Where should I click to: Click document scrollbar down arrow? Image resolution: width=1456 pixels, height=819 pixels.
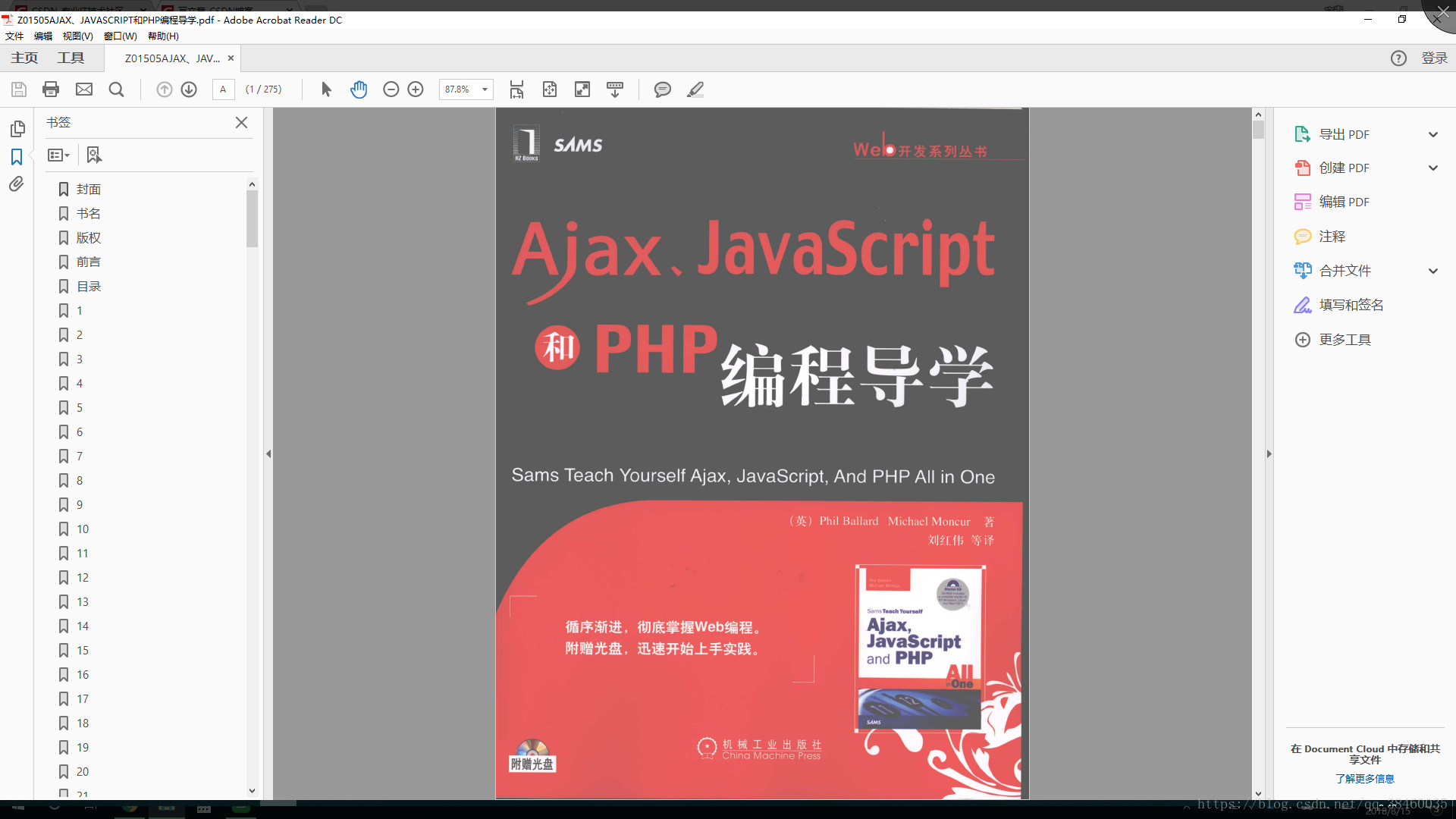coord(1258,793)
